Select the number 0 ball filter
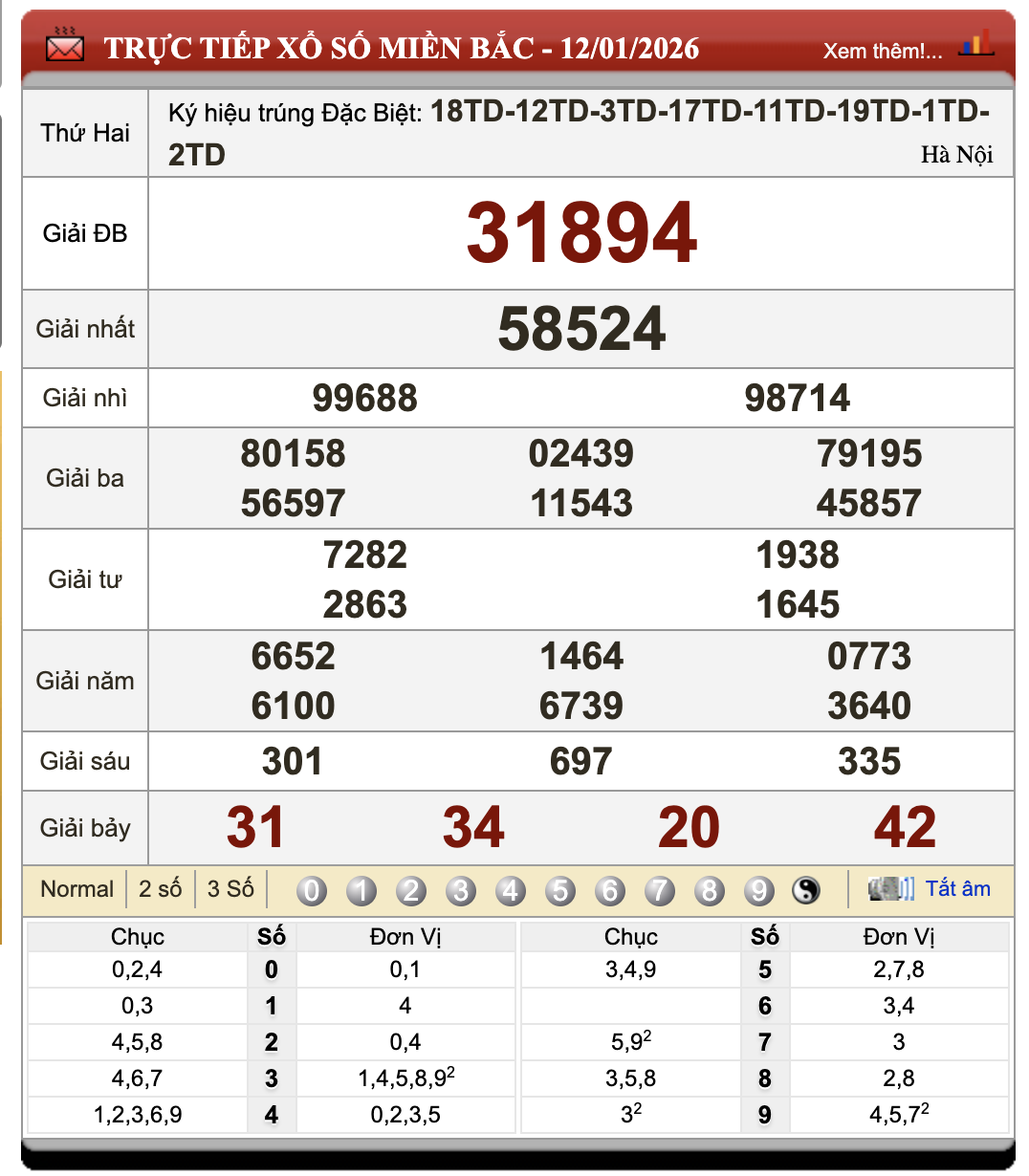The image size is (1029, 1176). point(312,891)
